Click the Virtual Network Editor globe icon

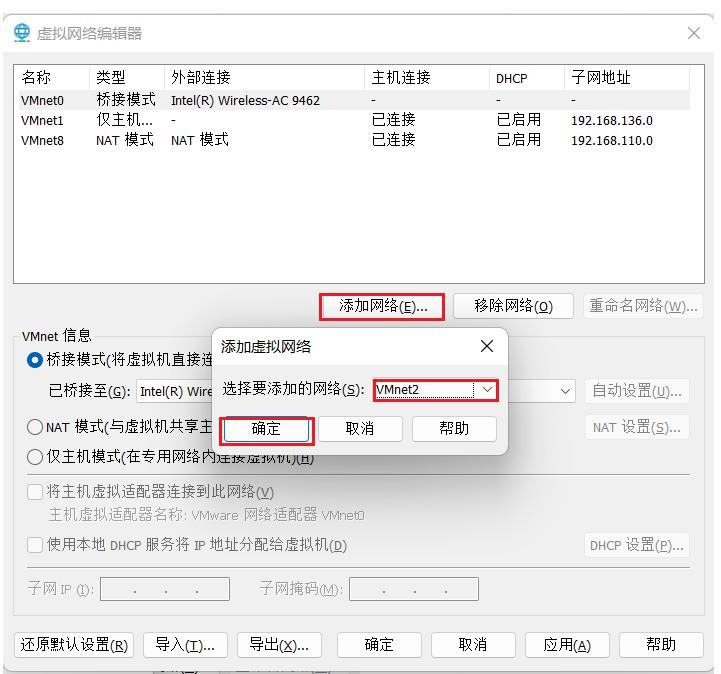22,33
